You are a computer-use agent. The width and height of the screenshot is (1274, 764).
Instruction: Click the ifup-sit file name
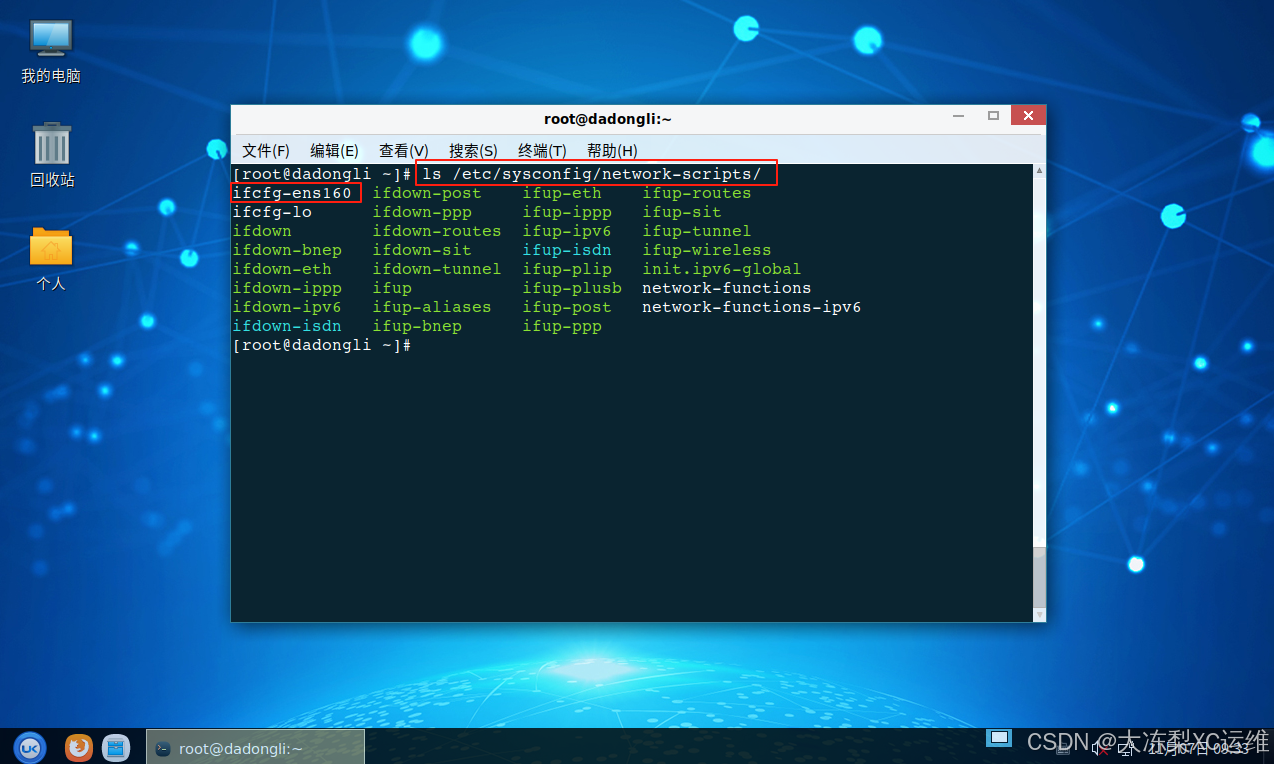(x=682, y=212)
